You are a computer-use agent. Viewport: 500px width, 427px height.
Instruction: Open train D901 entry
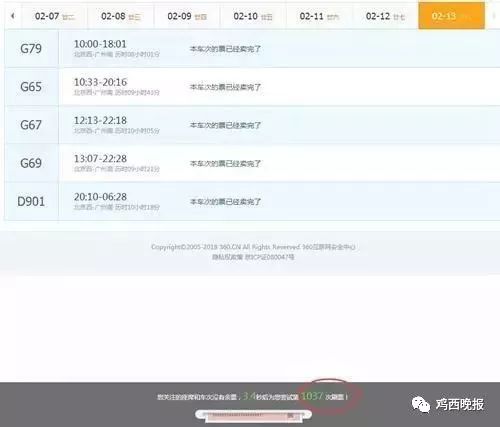[x=252, y=201]
